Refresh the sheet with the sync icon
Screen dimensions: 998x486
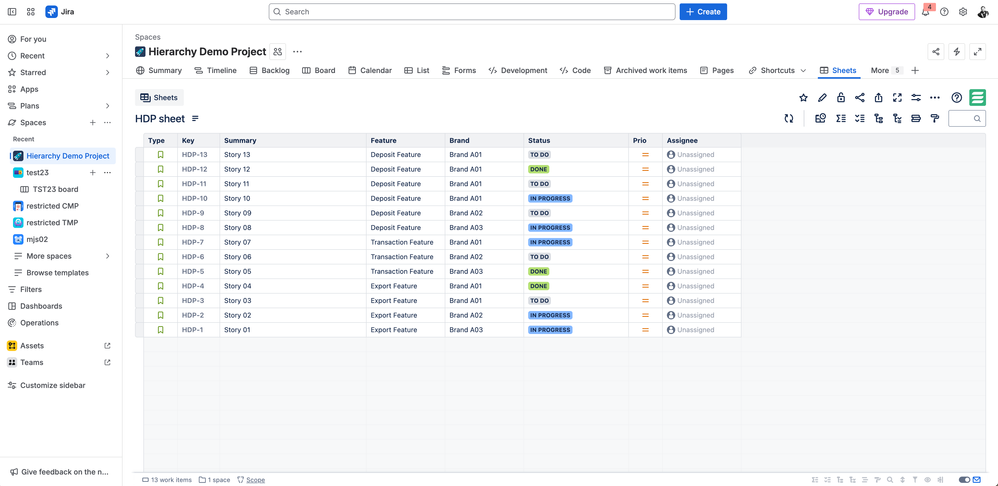[789, 118]
